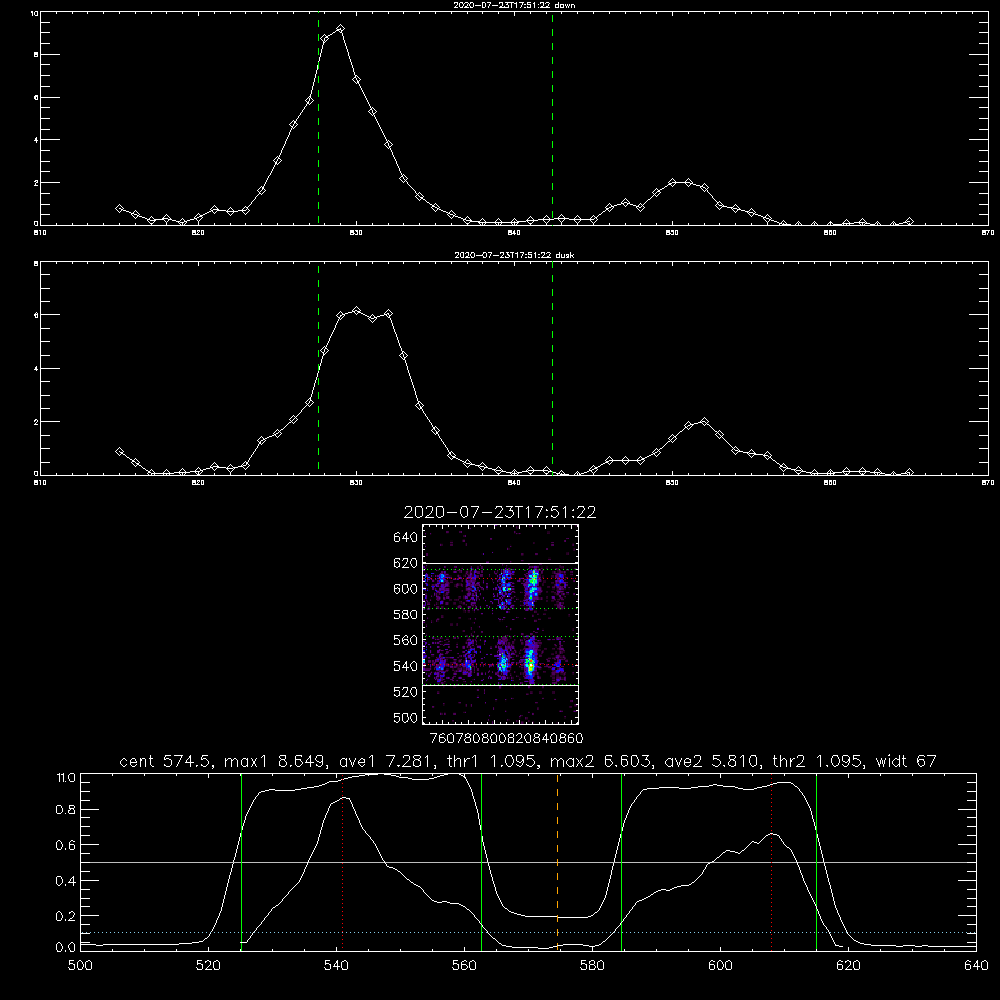Click the y-axis label 520 beside detector image

[405, 692]
